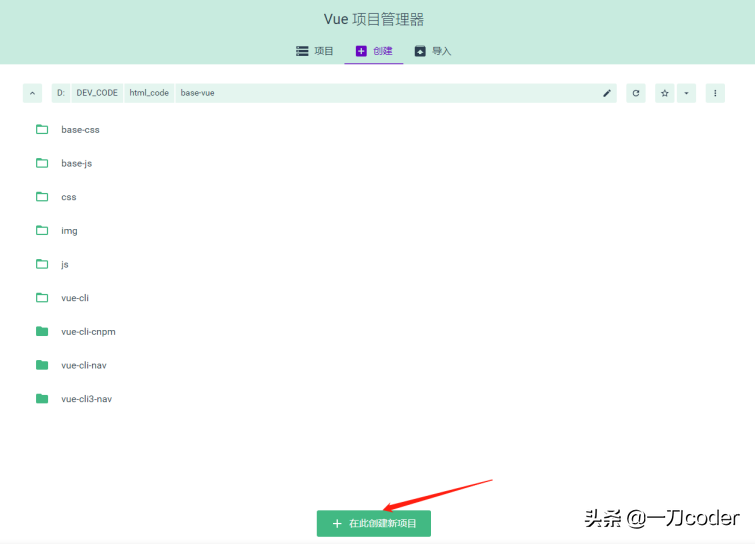Open the base-css folder
Screen dimensions: 755x544
(80, 130)
